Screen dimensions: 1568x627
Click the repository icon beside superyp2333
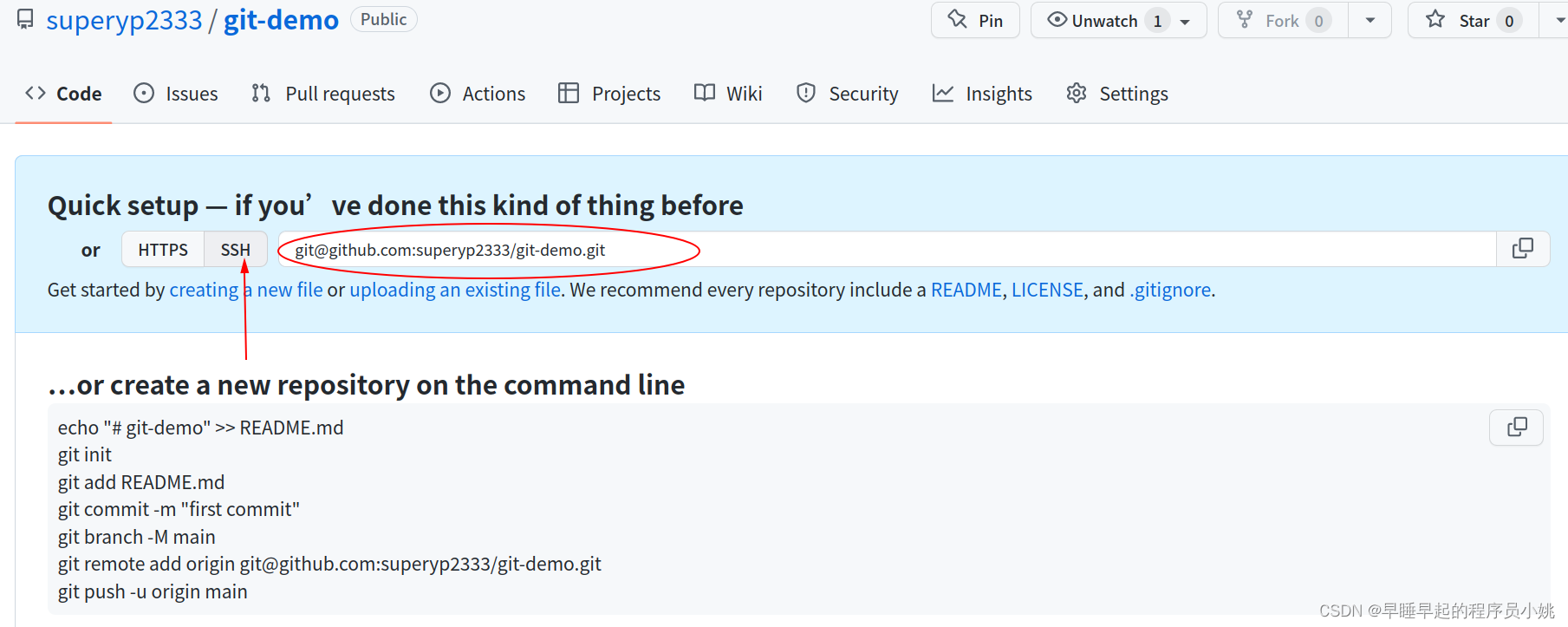(x=26, y=19)
